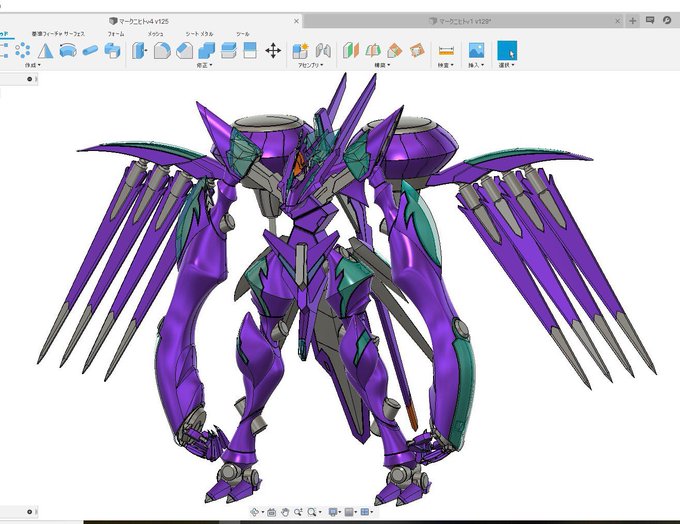Viewport: 680px width, 524px height.
Task: Switch to the メッシュ (Mesh) tab
Action: tap(155, 34)
